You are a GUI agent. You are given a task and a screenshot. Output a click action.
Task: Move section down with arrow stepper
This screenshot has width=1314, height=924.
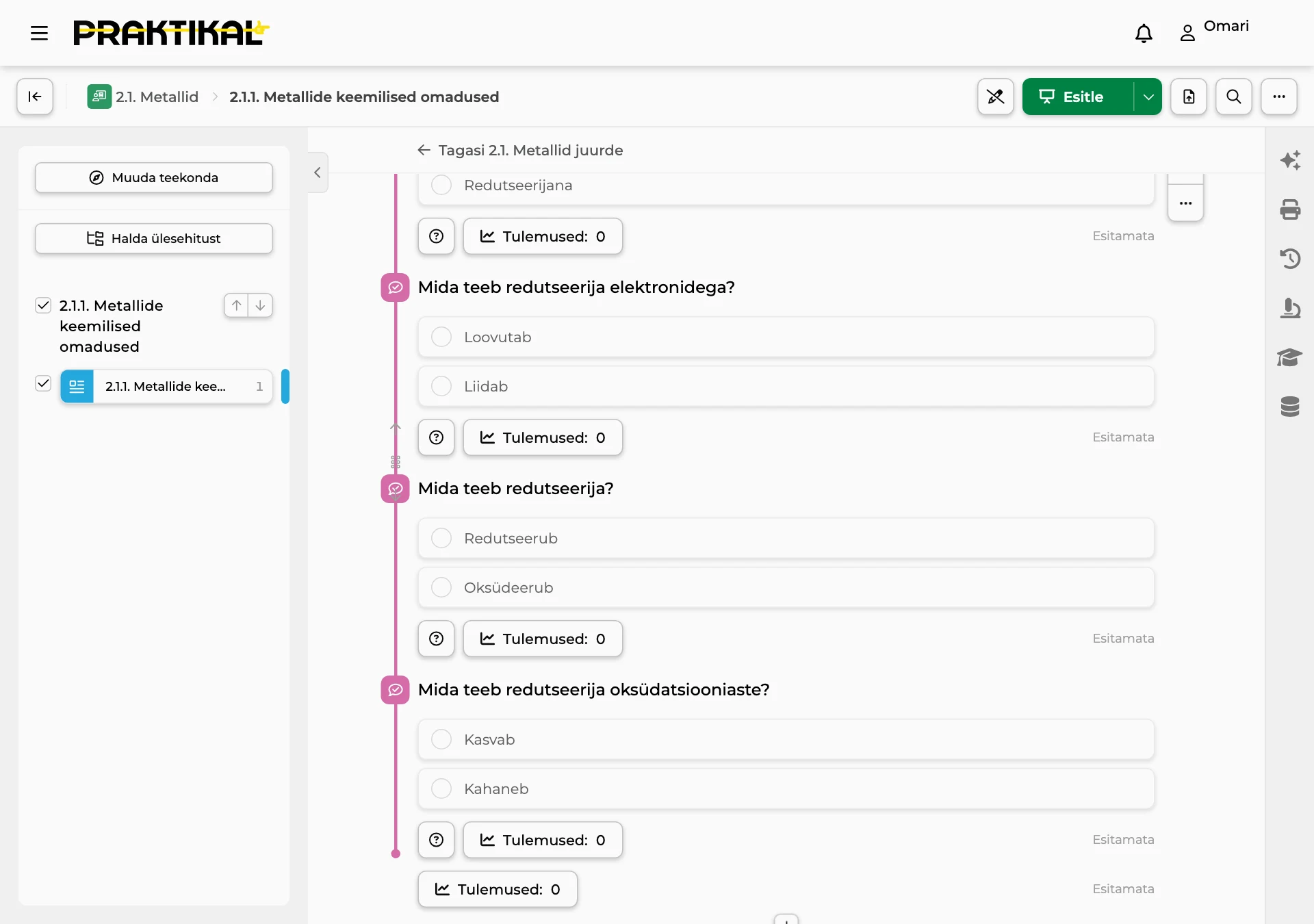point(261,305)
